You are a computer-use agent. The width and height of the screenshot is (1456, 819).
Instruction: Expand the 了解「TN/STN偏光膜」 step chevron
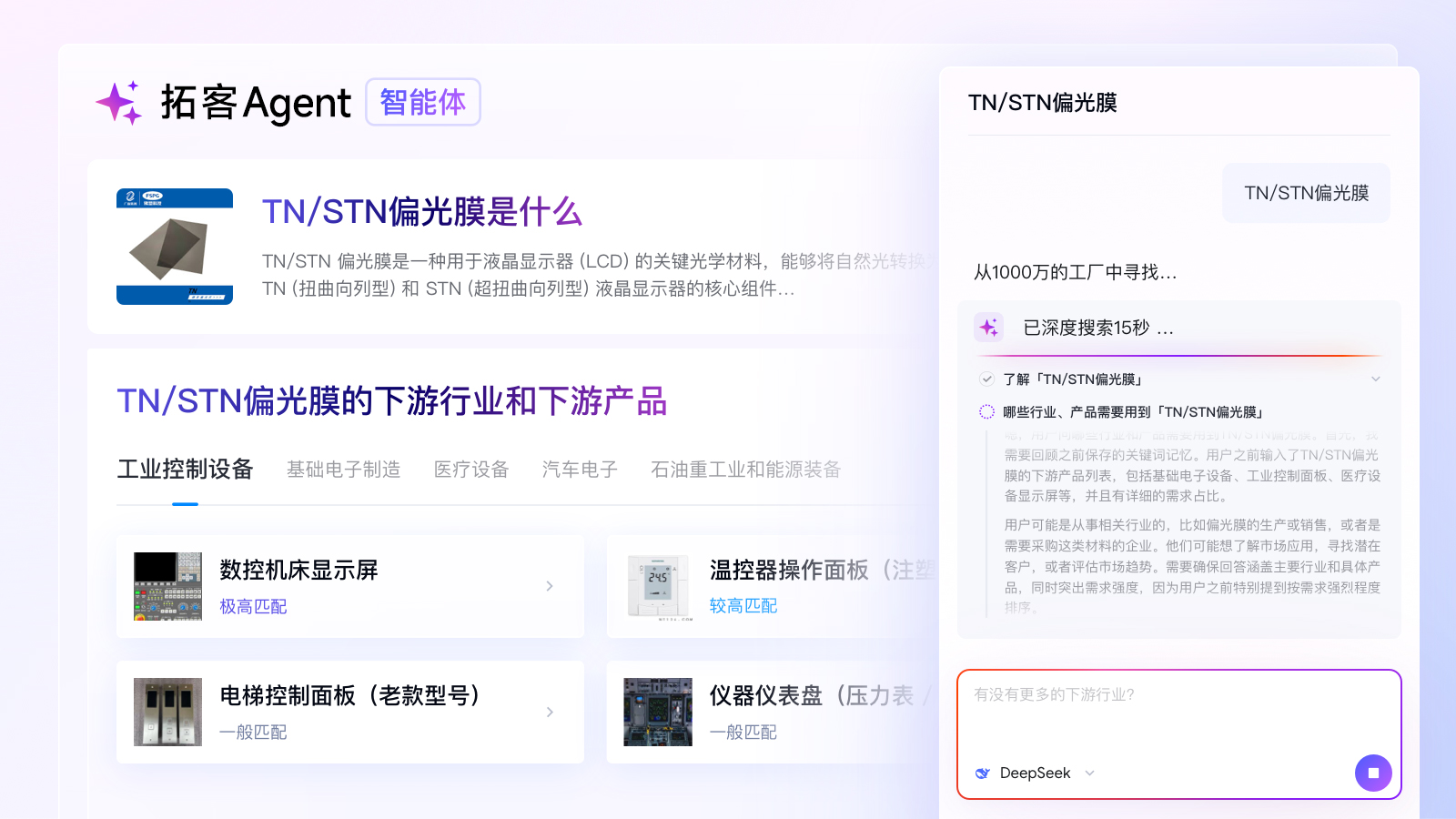[1375, 379]
